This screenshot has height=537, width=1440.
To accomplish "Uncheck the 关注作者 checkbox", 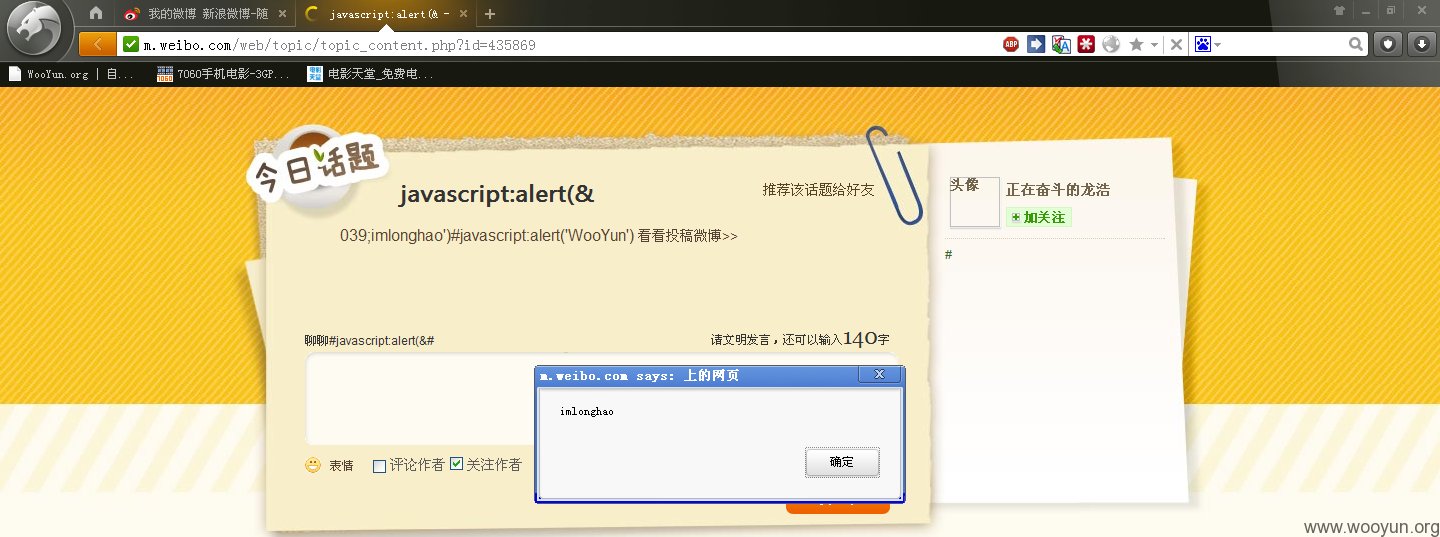I will coord(456,464).
